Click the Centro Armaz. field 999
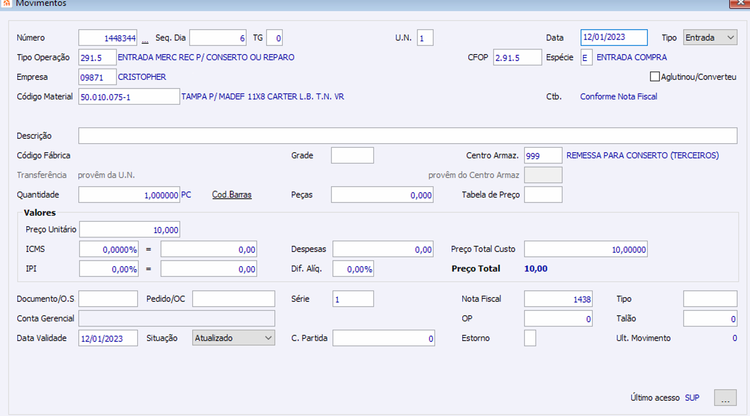 tap(543, 155)
